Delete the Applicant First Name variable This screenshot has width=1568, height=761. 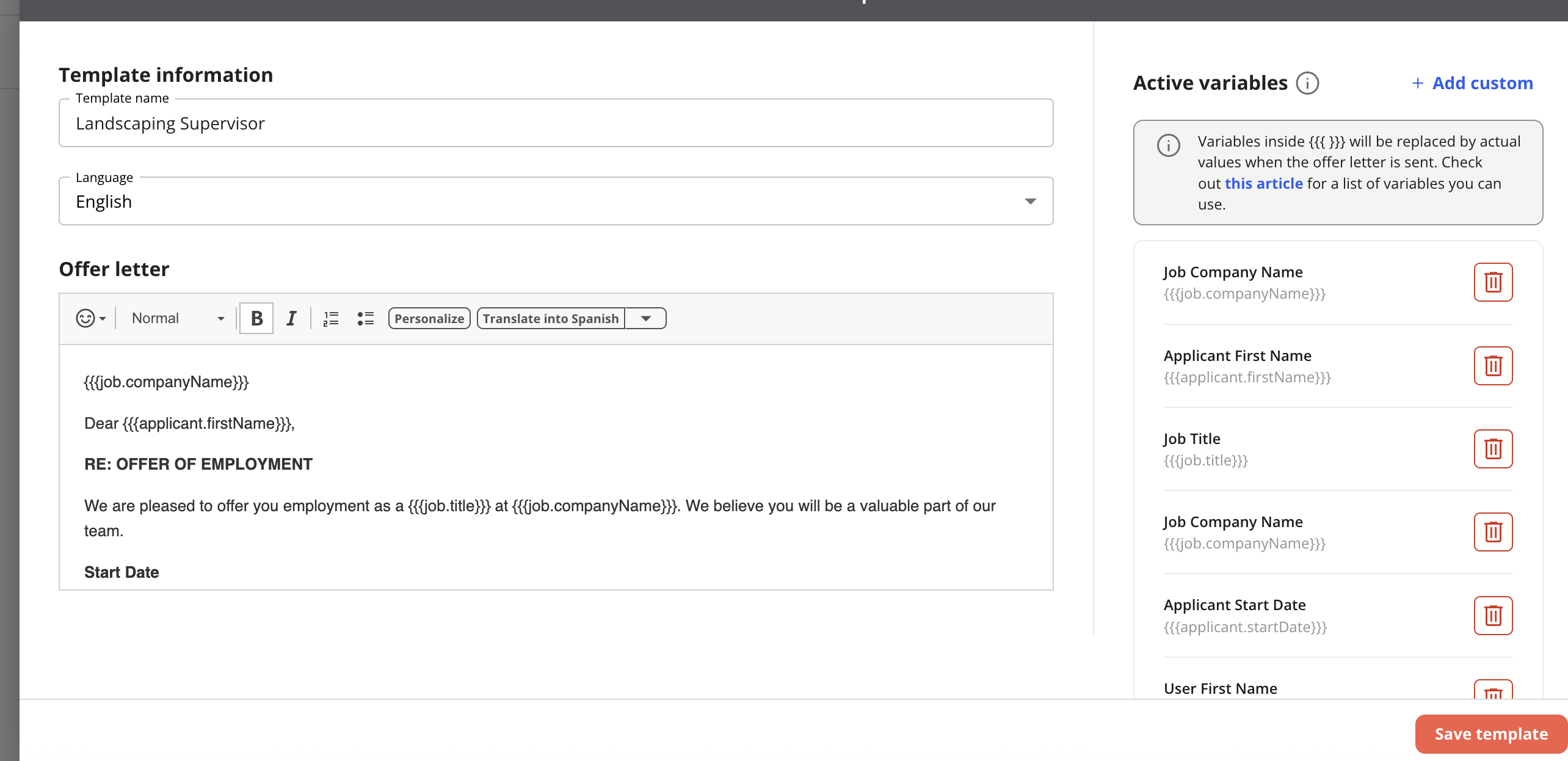tap(1493, 366)
